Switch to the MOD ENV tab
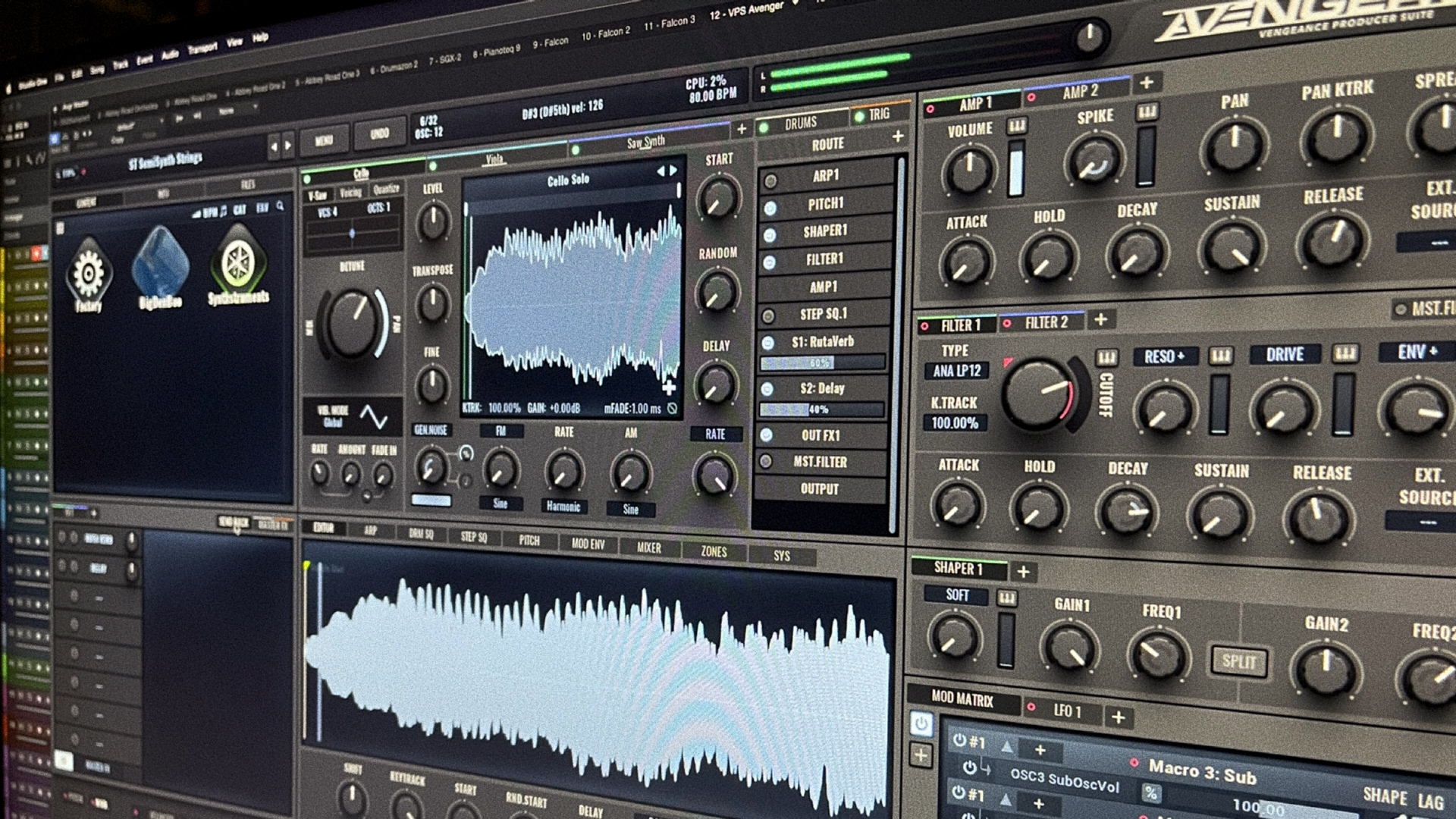 [x=588, y=544]
